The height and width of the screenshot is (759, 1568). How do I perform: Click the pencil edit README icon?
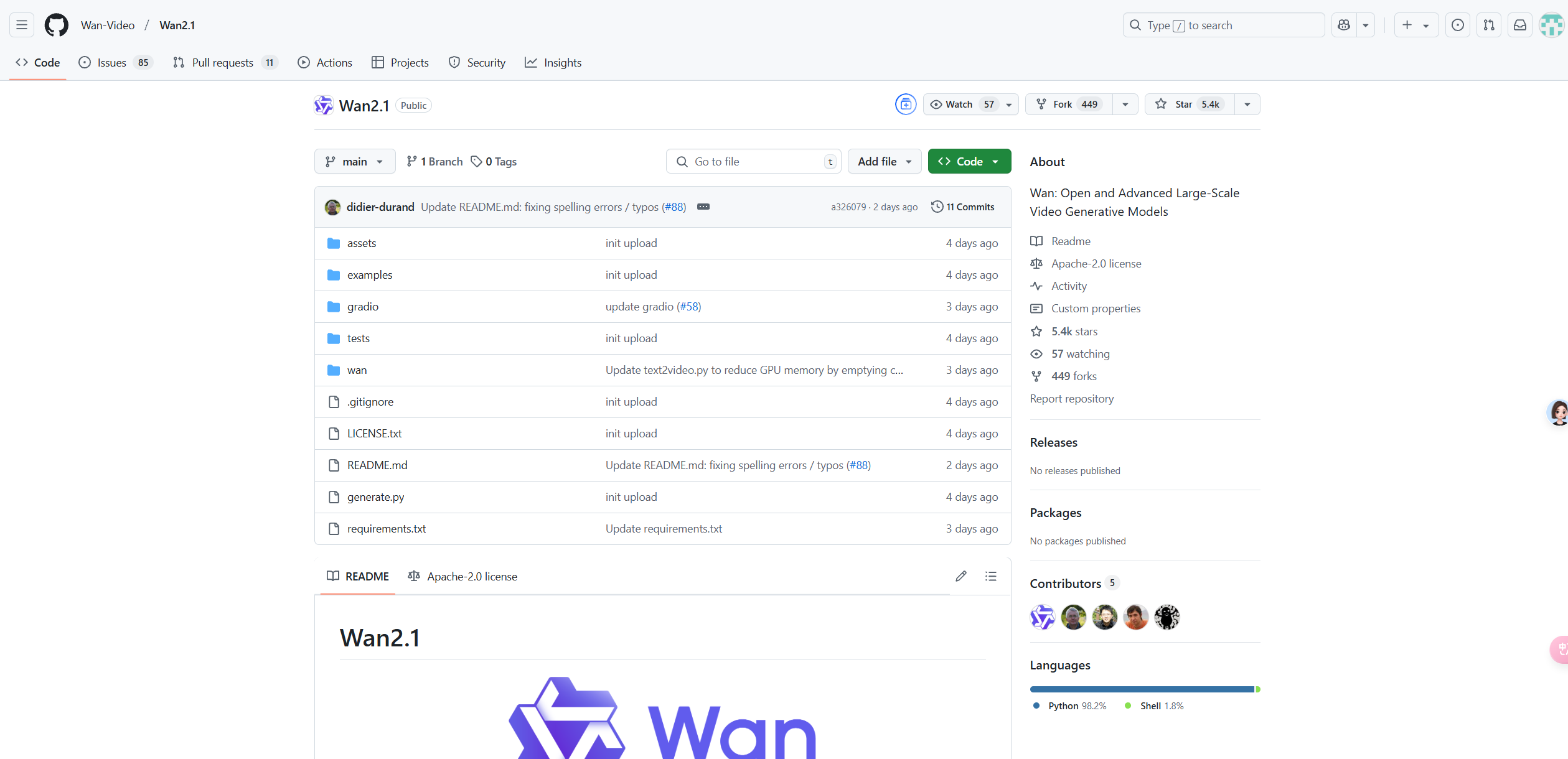pos(960,576)
